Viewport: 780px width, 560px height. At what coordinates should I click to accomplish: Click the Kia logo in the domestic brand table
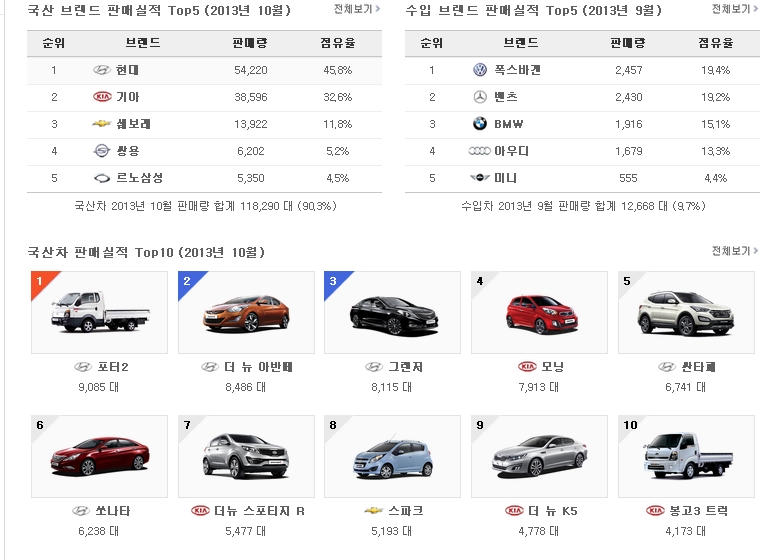(x=101, y=97)
